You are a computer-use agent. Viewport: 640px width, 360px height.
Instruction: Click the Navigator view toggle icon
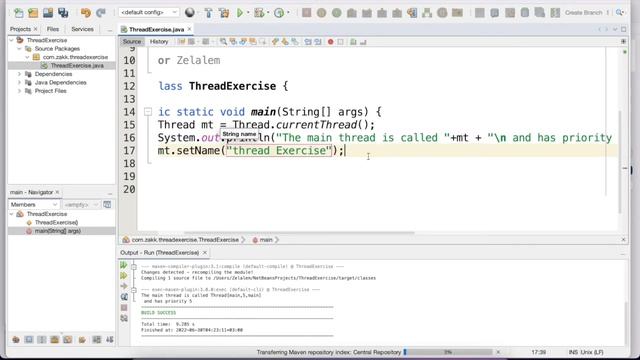click(107, 204)
